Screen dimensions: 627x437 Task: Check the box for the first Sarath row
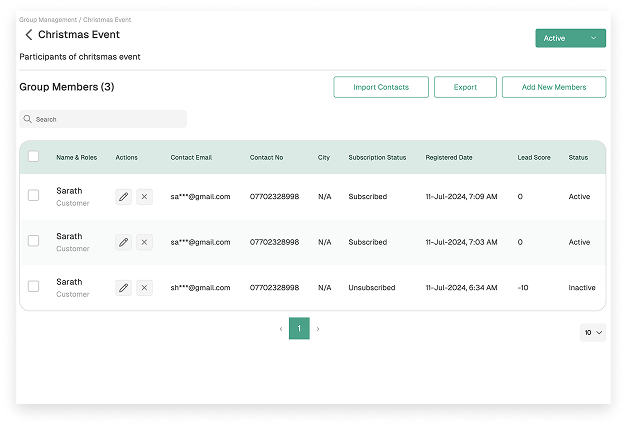point(34,196)
